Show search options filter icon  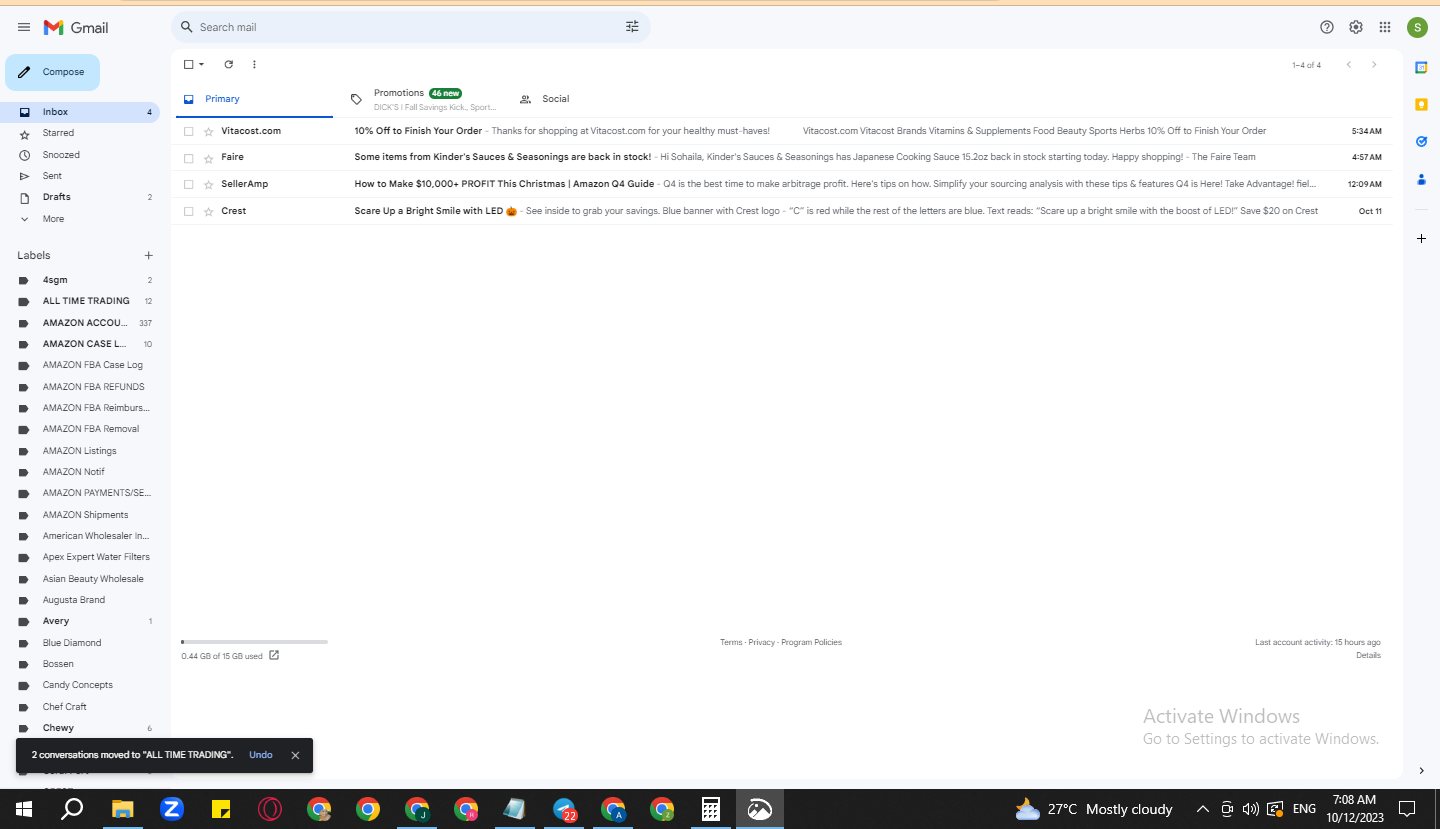click(x=632, y=27)
